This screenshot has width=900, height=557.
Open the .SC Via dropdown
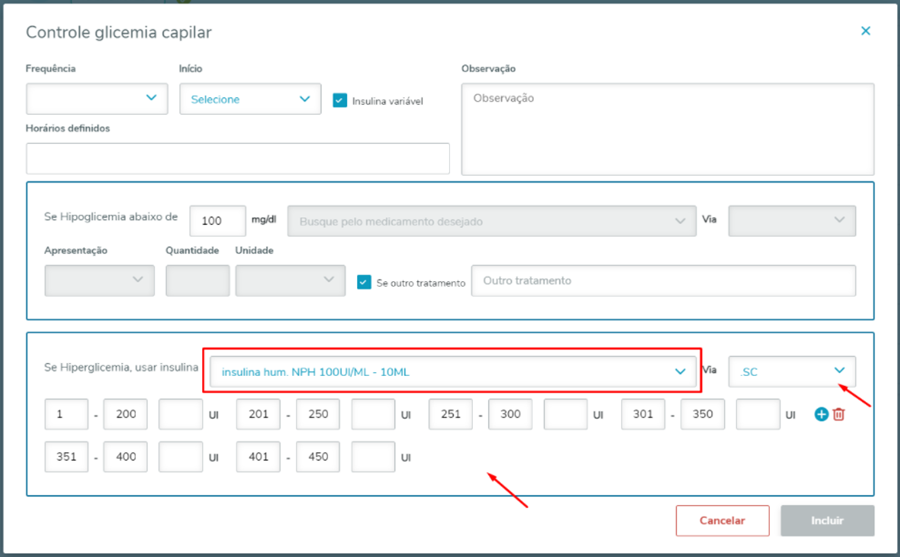[792, 372]
